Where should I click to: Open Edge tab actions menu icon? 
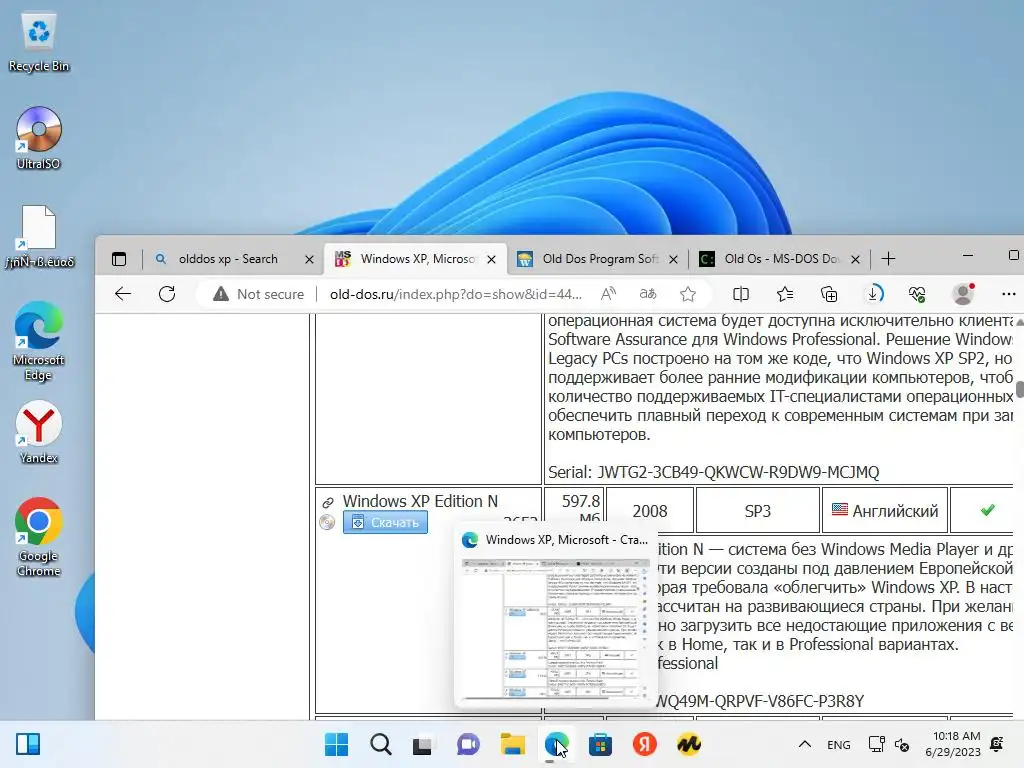(x=119, y=259)
